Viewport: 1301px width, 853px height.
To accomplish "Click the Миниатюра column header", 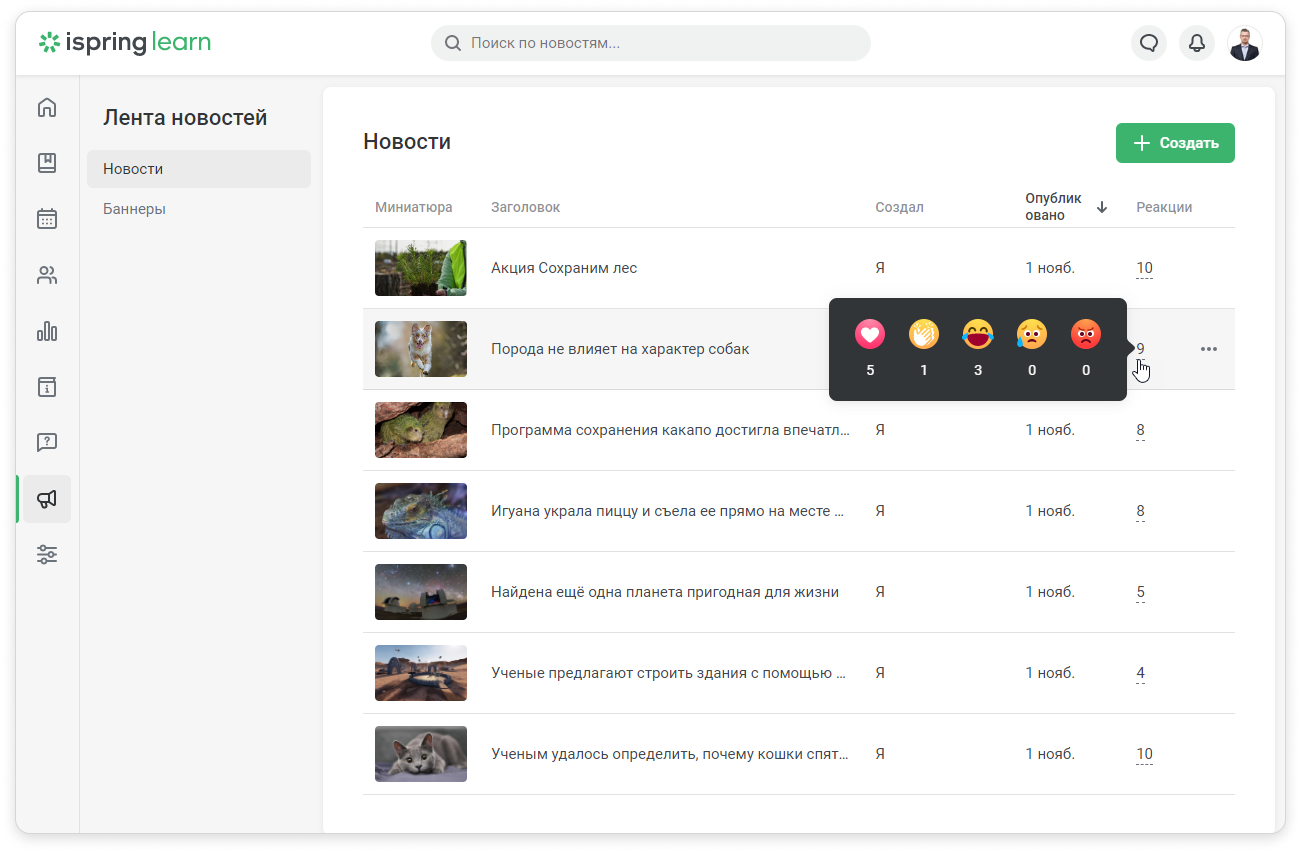I will [x=414, y=207].
